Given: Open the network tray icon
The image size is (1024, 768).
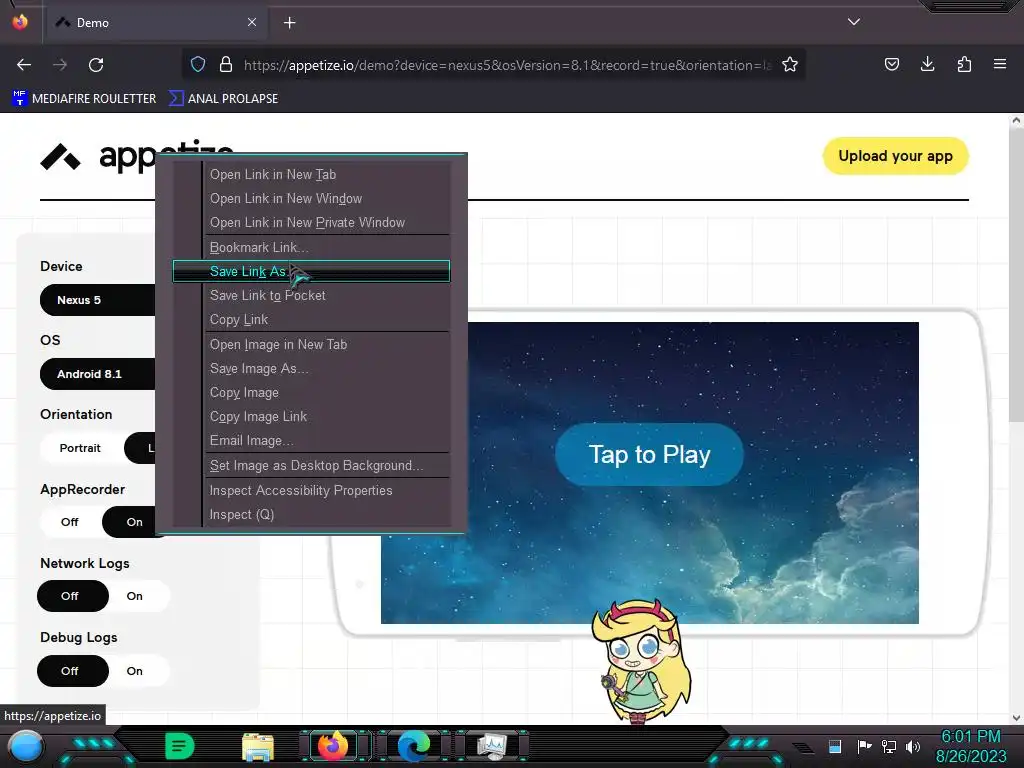Looking at the screenshot, I should [889, 746].
